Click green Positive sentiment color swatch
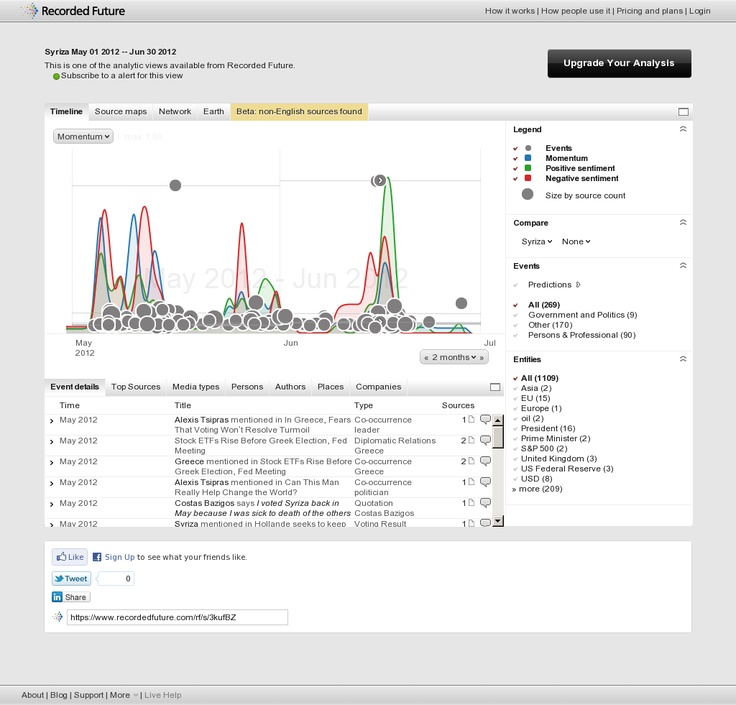Screen dimensions: 736x705 tap(528, 168)
